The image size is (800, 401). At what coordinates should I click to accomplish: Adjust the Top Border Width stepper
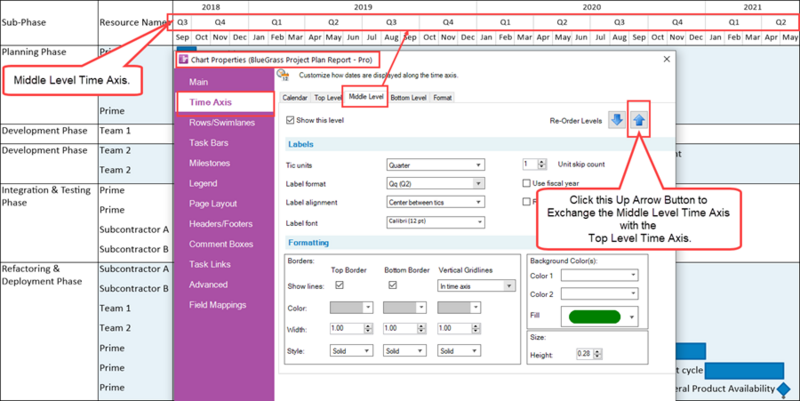click(368, 329)
